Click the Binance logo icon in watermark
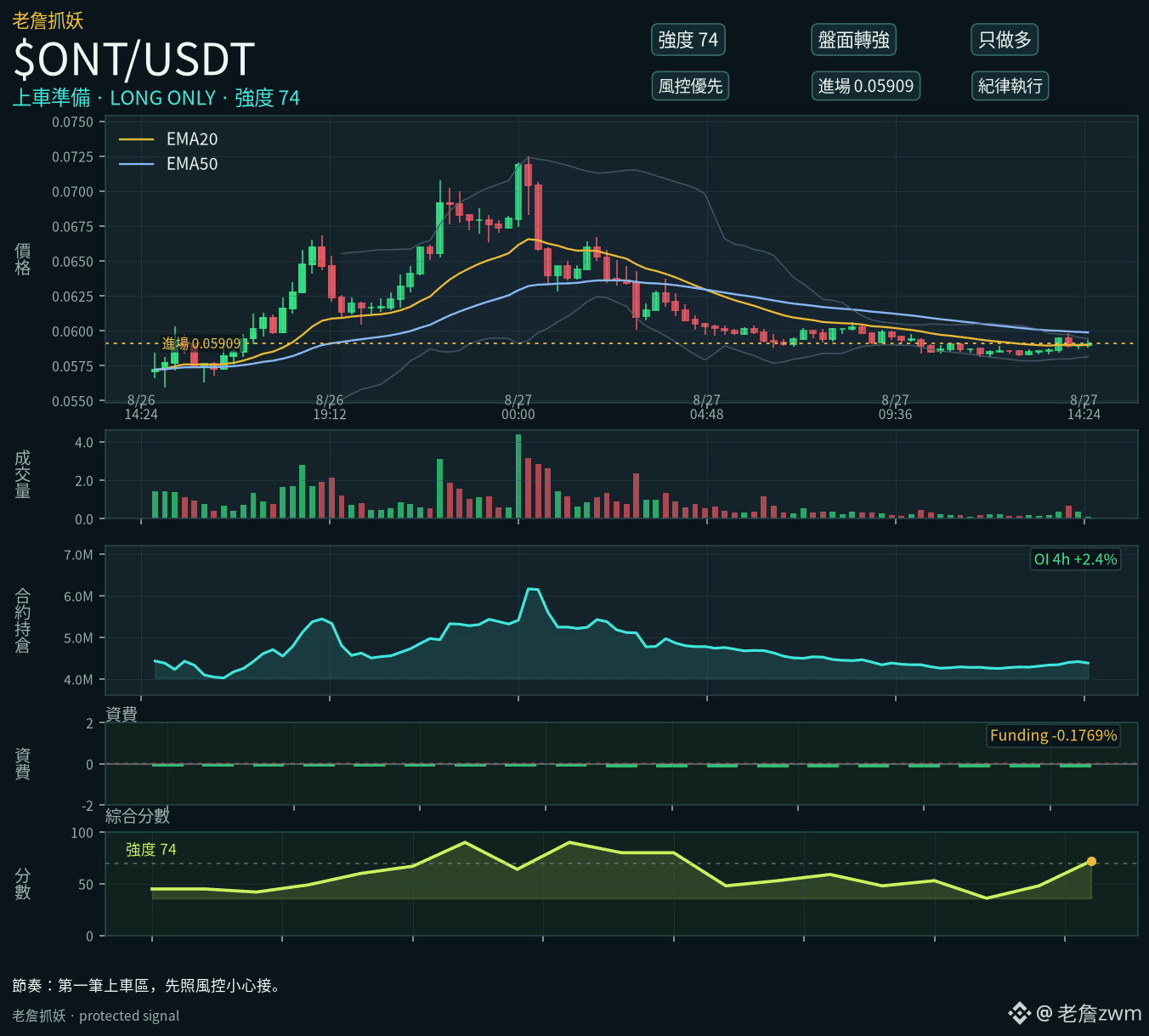Viewport: 1149px width, 1036px height. pos(1019,1013)
